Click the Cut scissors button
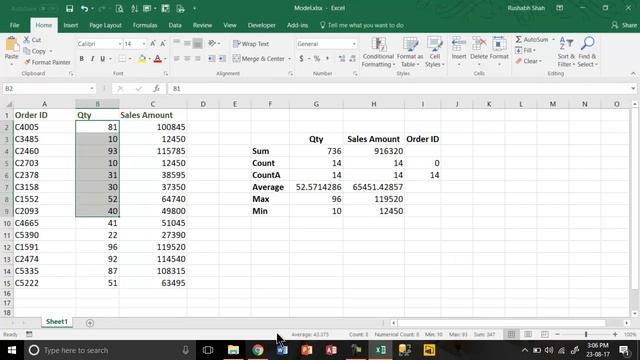640x360 pixels. [x=33, y=40]
